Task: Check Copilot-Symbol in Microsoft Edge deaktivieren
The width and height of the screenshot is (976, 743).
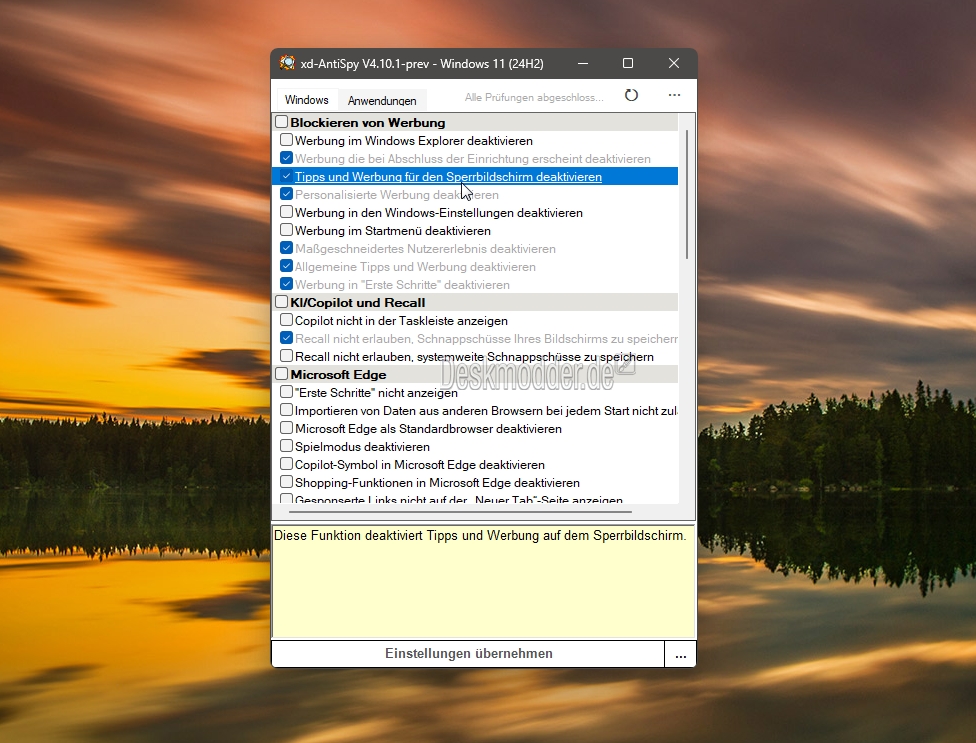Action: [x=286, y=464]
